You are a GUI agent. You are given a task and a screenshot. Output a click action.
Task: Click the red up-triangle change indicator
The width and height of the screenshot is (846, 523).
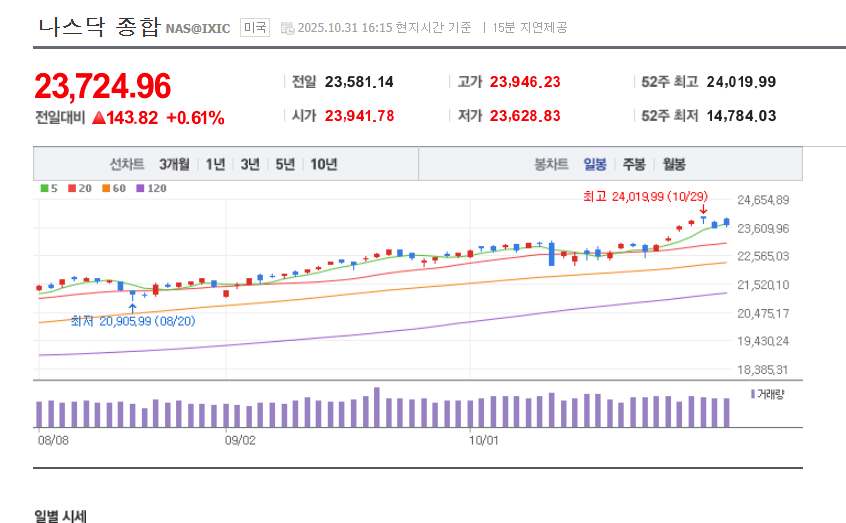click(x=98, y=118)
